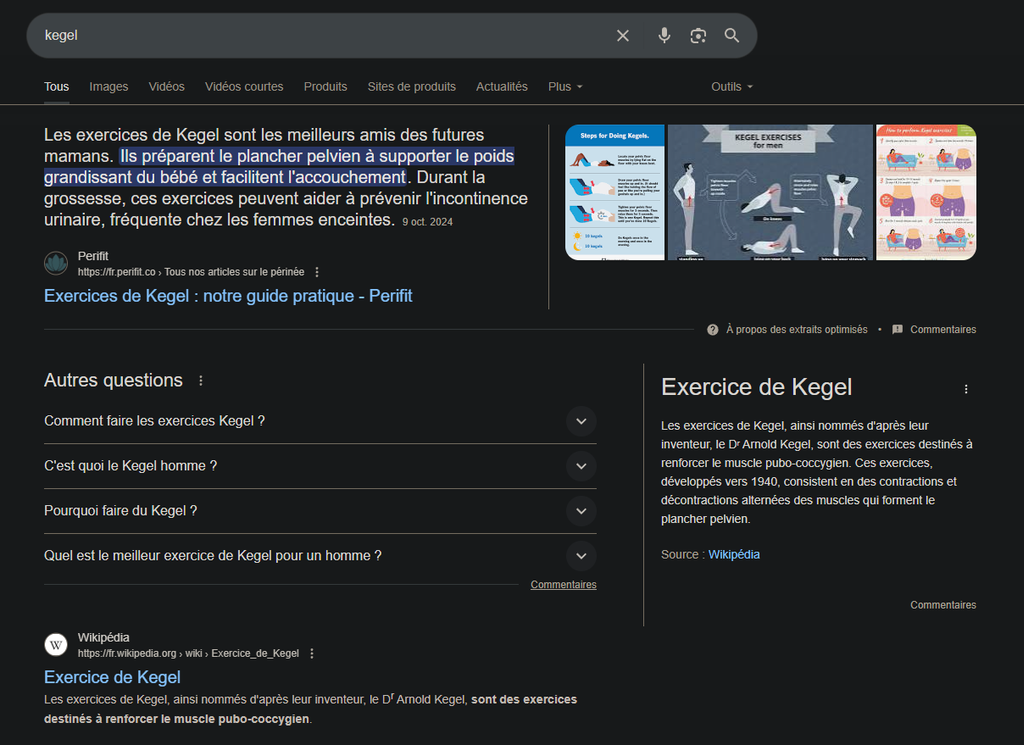Open the three-dot menu next to Wikipédia URL
Image resolution: width=1024 pixels, height=745 pixels.
[x=312, y=653]
